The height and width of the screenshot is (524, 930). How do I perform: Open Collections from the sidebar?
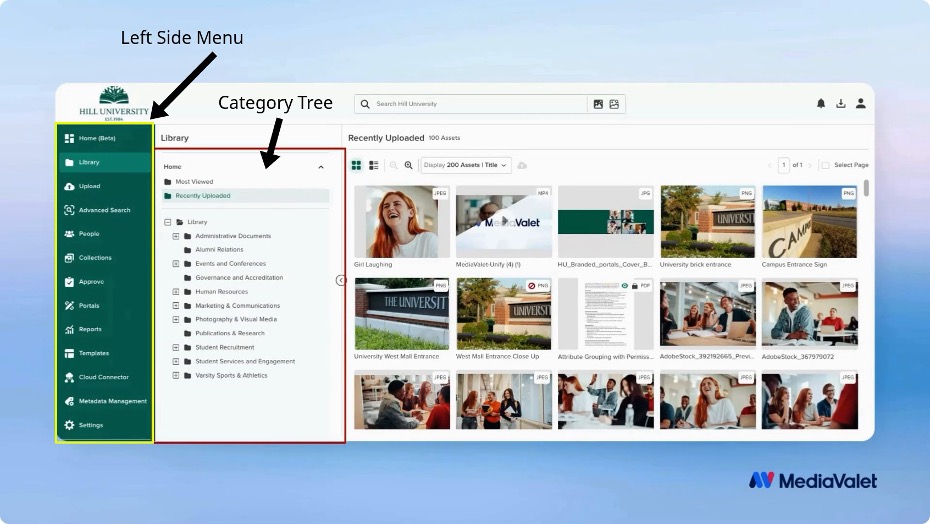(x=104, y=258)
